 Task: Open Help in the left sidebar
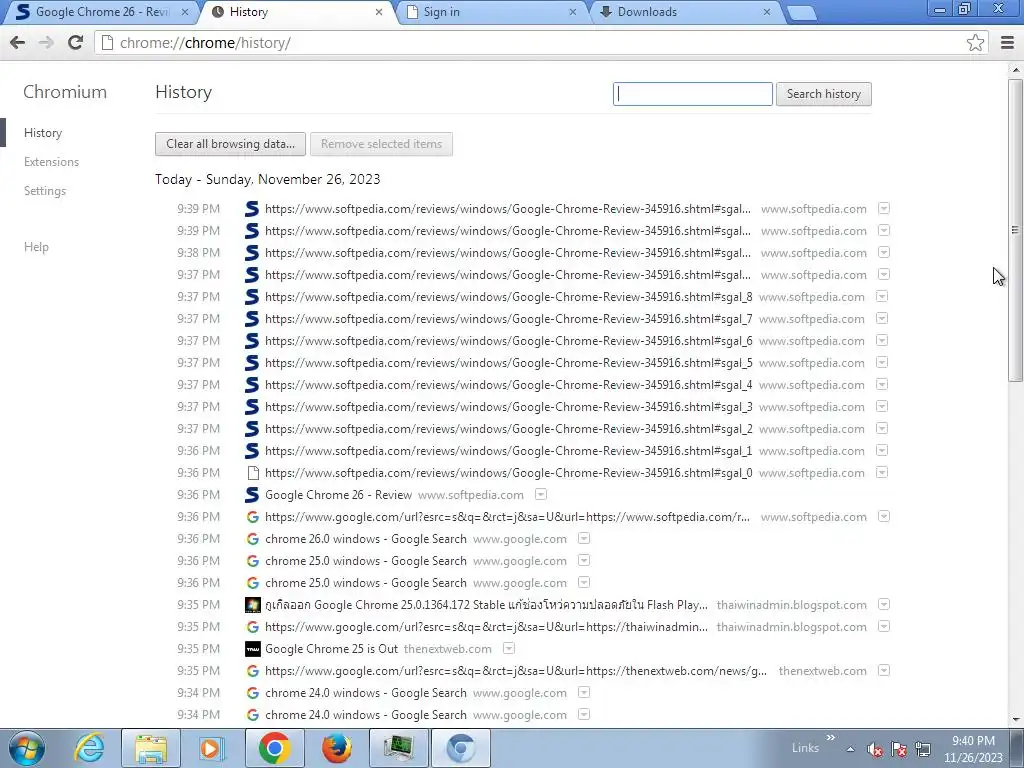point(36,247)
